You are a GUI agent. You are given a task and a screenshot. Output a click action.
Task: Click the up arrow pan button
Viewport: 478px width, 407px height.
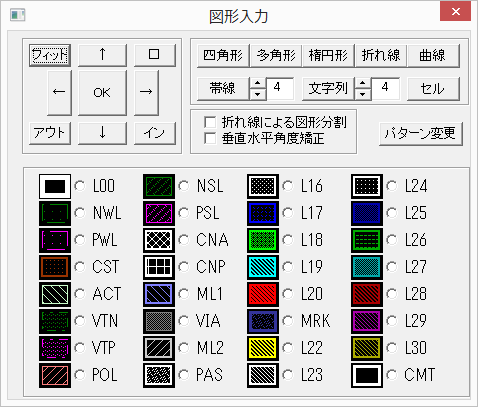tap(102, 55)
